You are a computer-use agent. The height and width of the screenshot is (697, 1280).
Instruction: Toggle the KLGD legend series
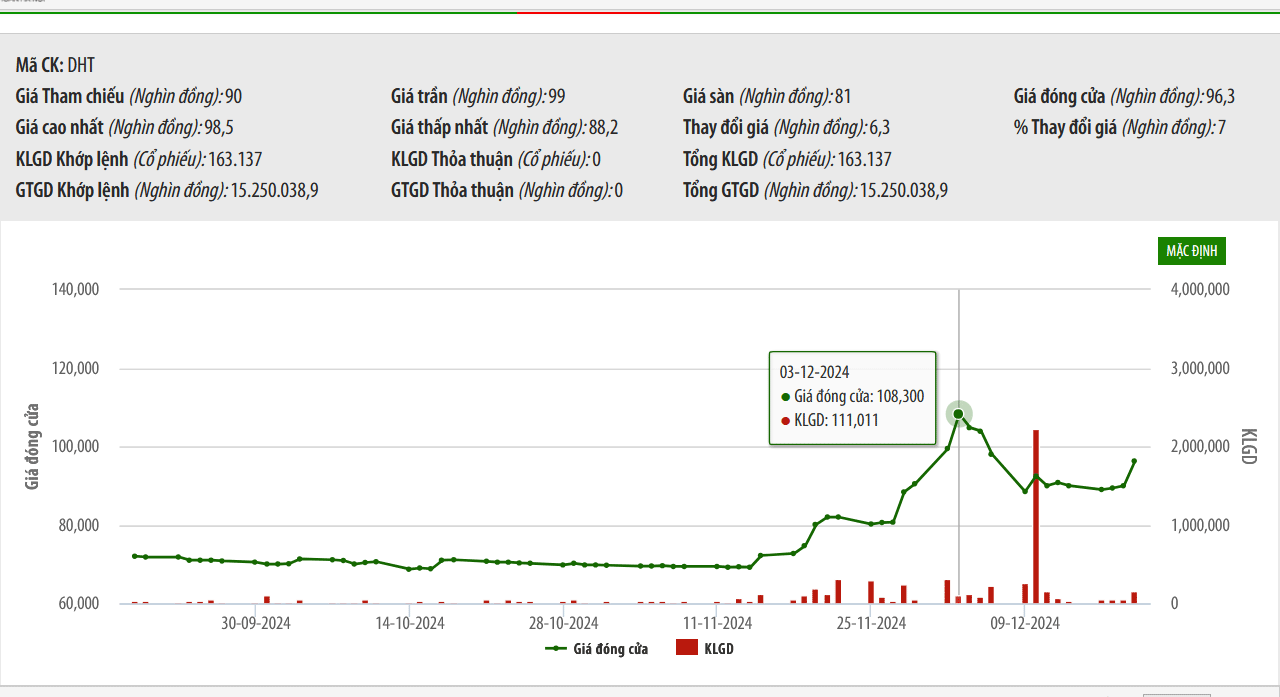pos(705,649)
